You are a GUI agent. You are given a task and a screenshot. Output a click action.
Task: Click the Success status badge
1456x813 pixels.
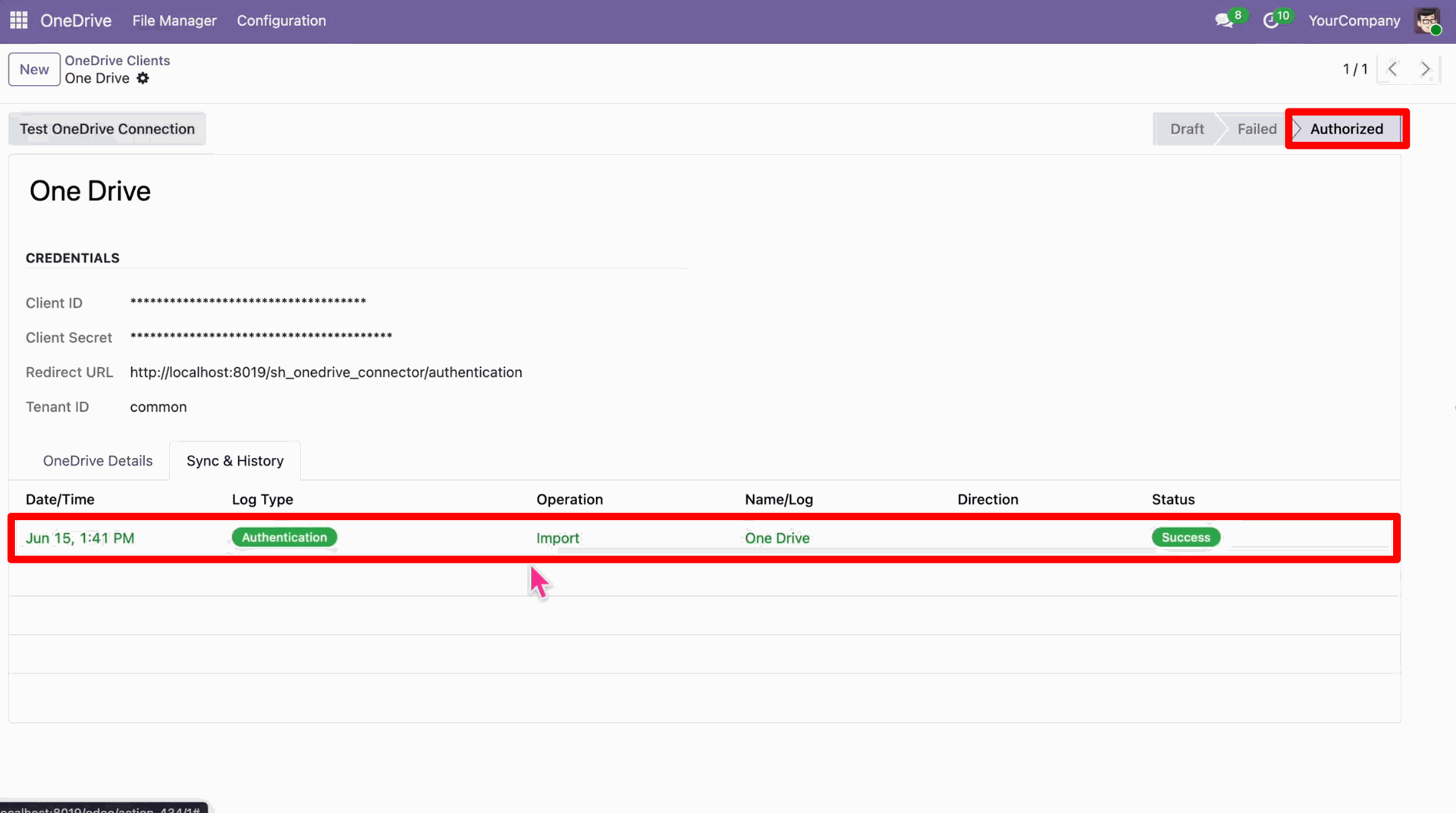point(1186,538)
